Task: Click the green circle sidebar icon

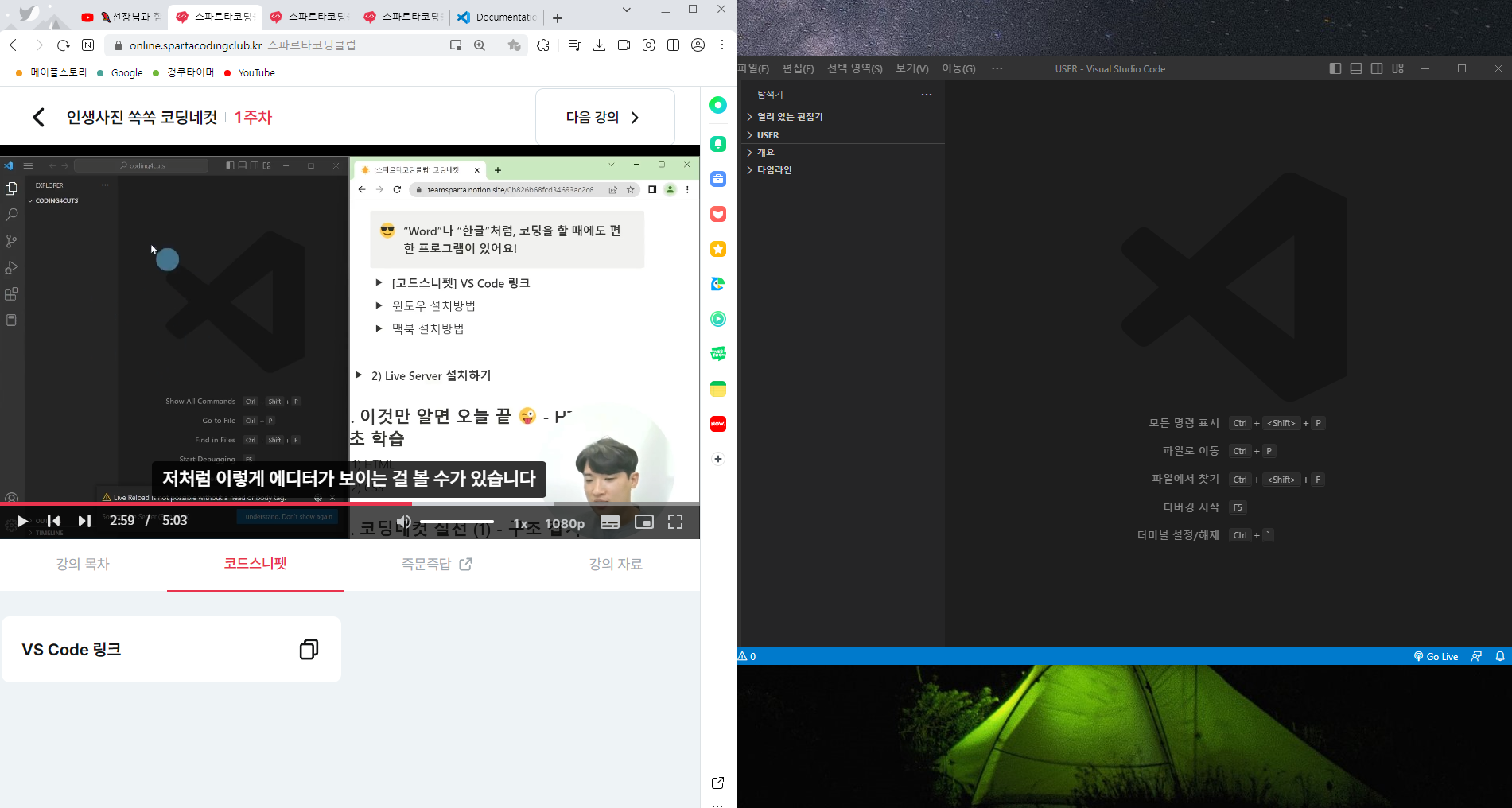Action: click(718, 105)
